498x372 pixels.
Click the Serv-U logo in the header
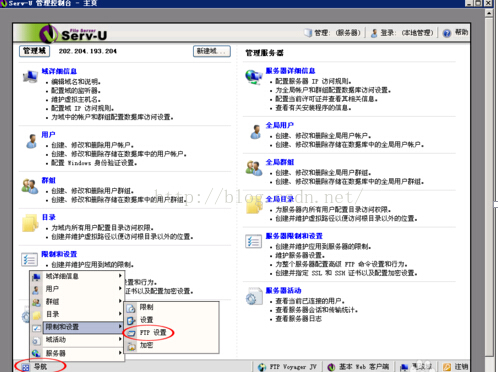pyautogui.click(x=74, y=34)
